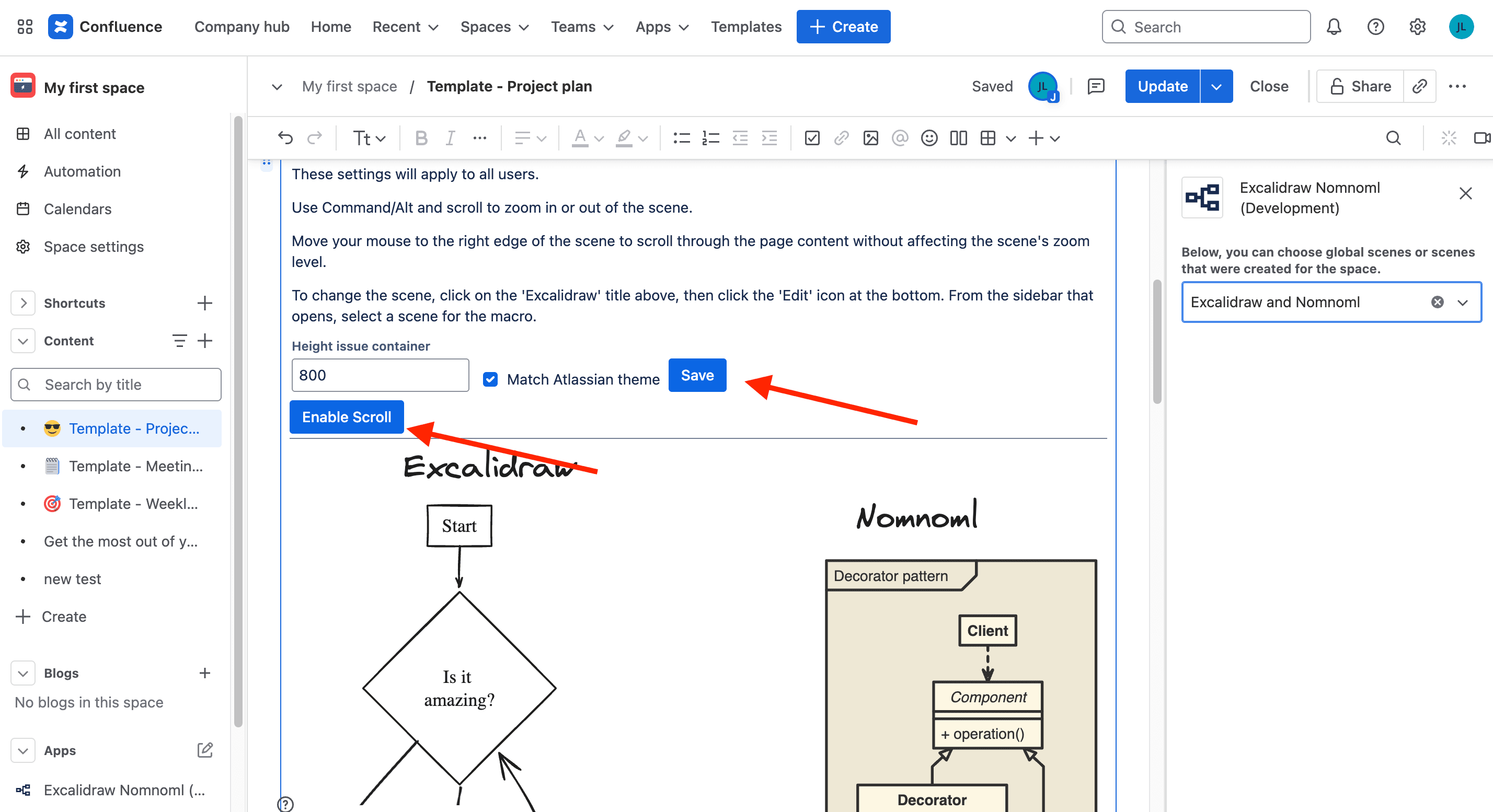Open the text style Tt dropdown

(x=369, y=138)
